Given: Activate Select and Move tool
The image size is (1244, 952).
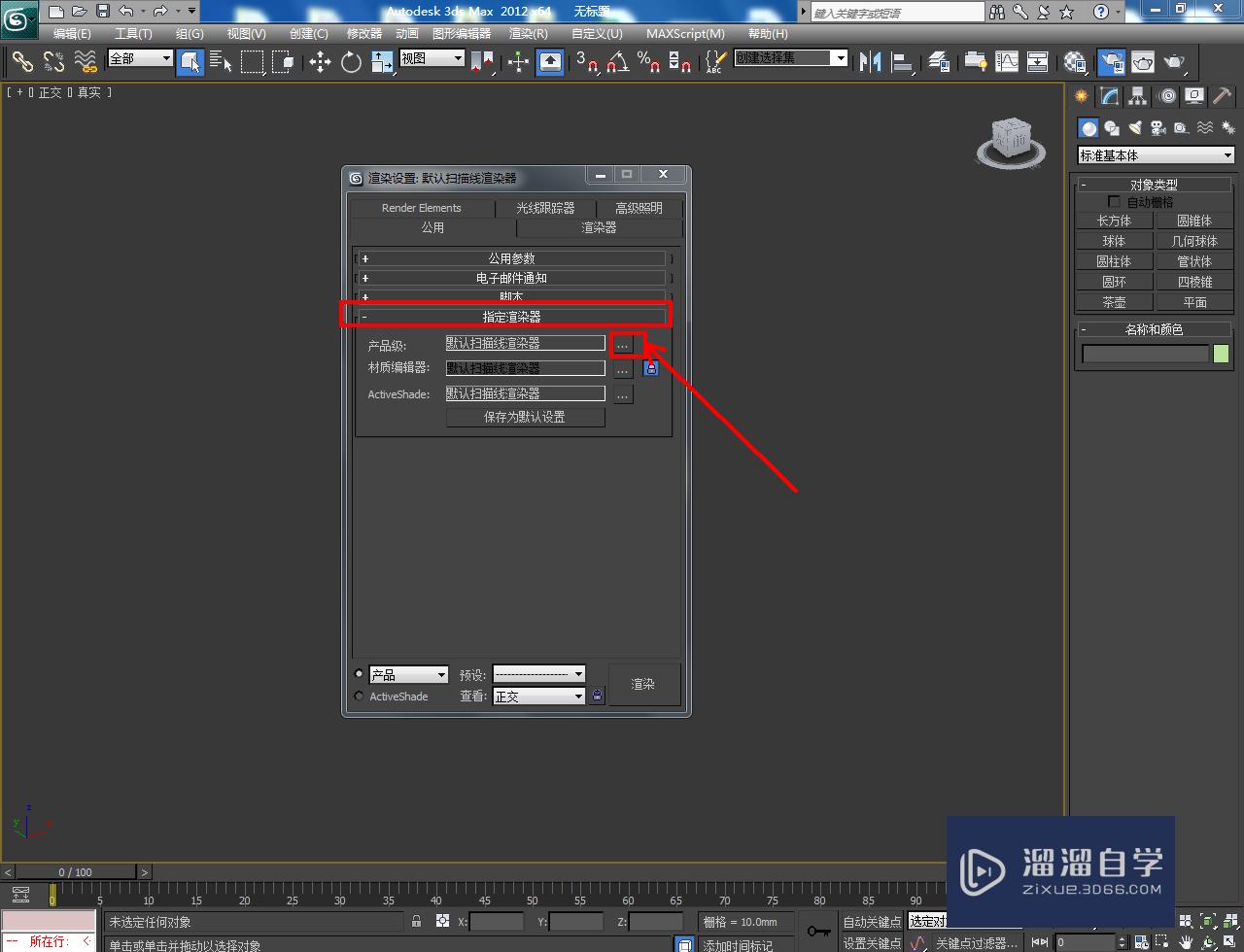Looking at the screenshot, I should tap(320, 62).
